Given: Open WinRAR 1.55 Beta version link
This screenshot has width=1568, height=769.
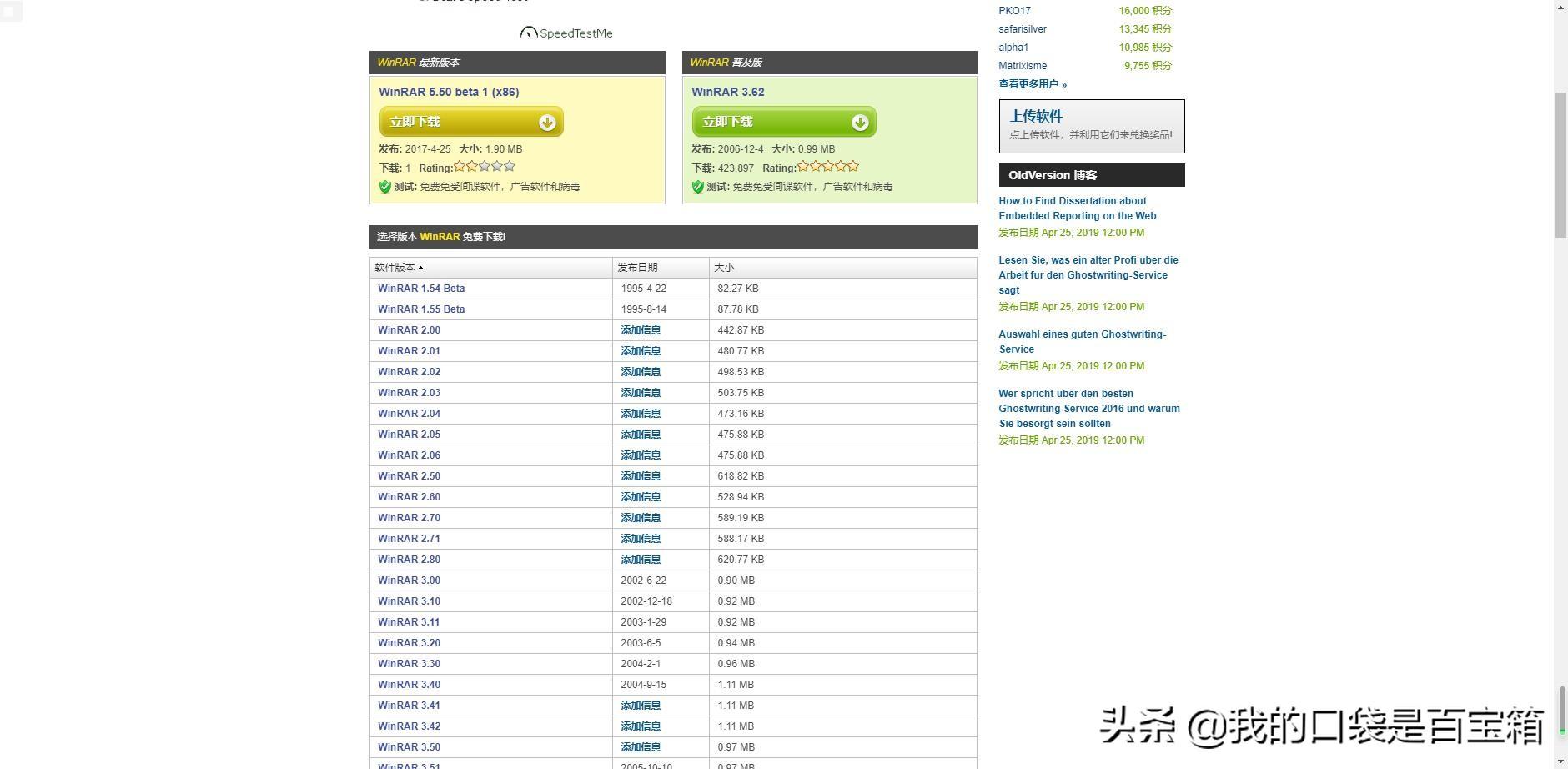Looking at the screenshot, I should (421, 309).
